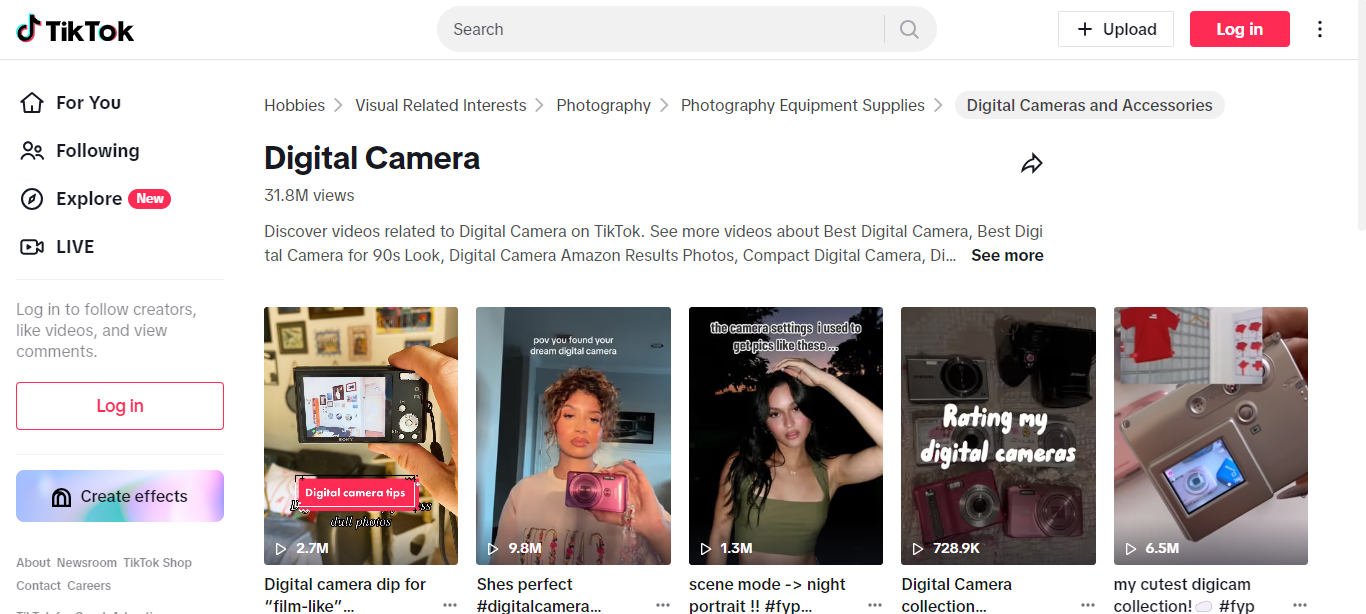Expand description with See more
The image size is (1366, 614).
tap(1007, 255)
